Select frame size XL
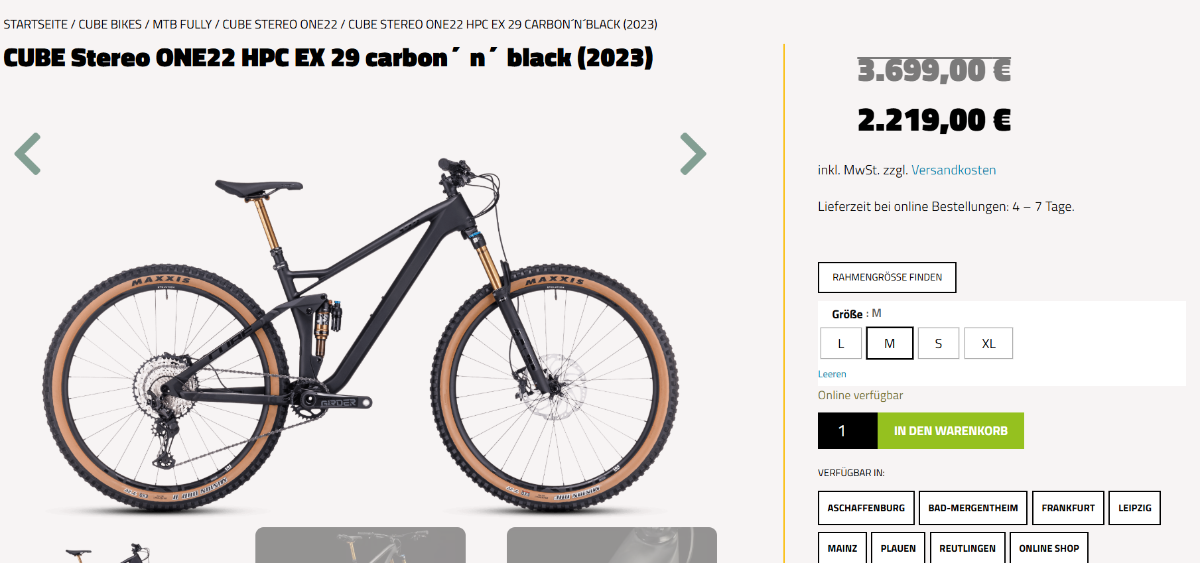 [x=988, y=343]
